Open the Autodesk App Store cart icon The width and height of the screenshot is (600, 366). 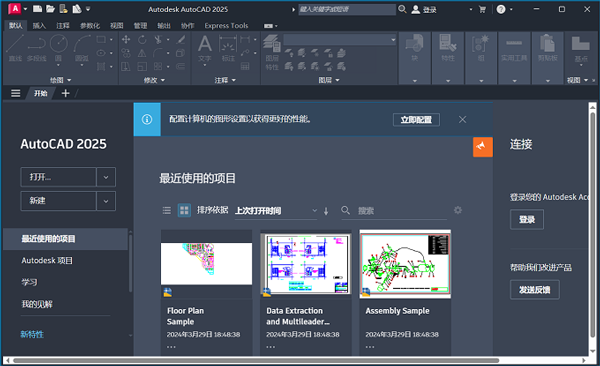click(x=482, y=9)
